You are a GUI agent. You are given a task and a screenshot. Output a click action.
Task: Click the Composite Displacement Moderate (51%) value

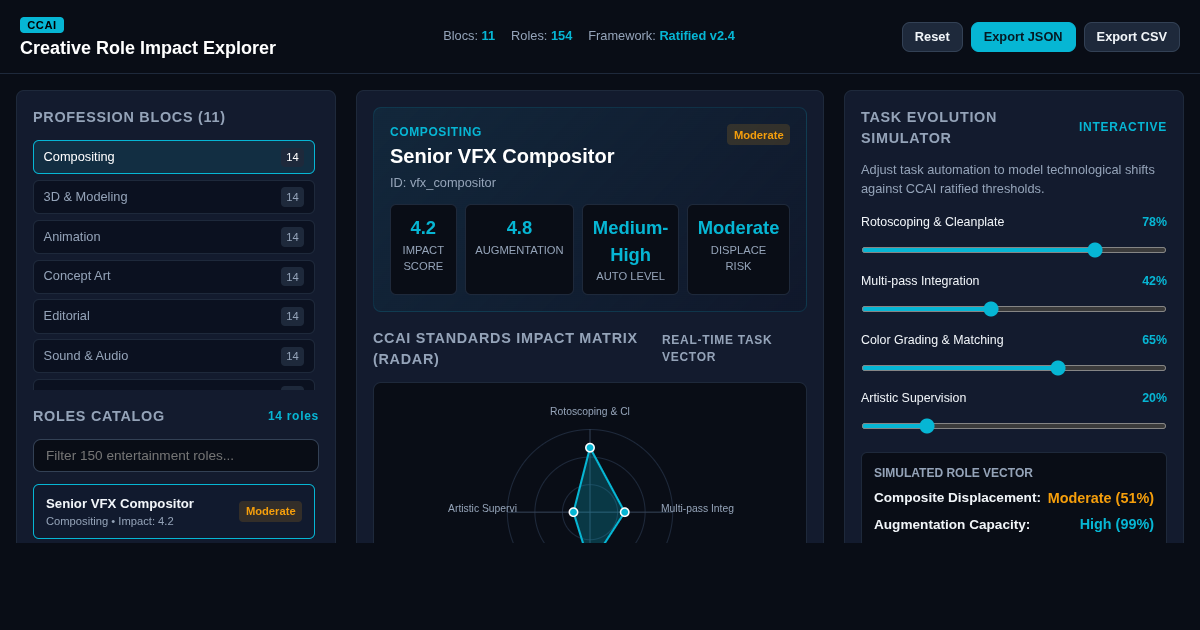pyautogui.click(x=1101, y=498)
